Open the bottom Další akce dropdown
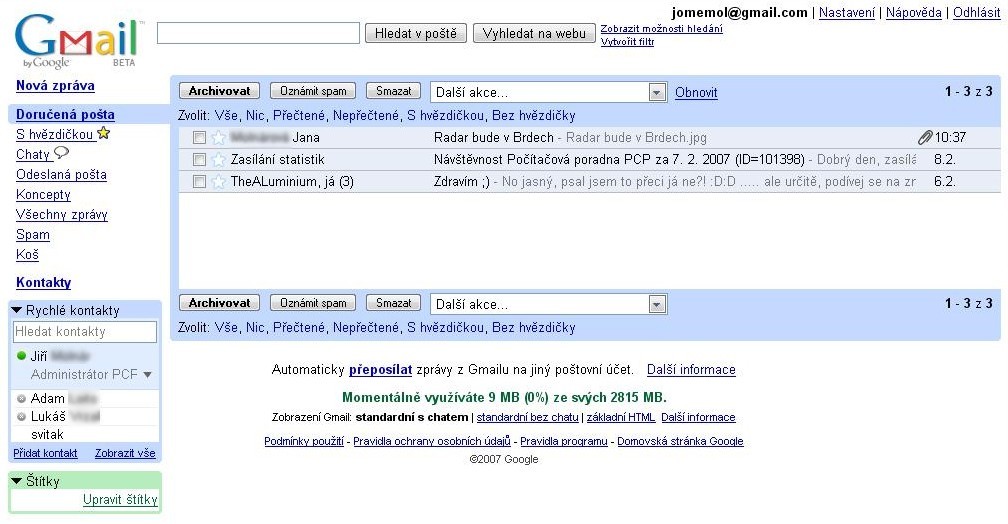The width and height of the screenshot is (1008, 524). (x=548, y=304)
